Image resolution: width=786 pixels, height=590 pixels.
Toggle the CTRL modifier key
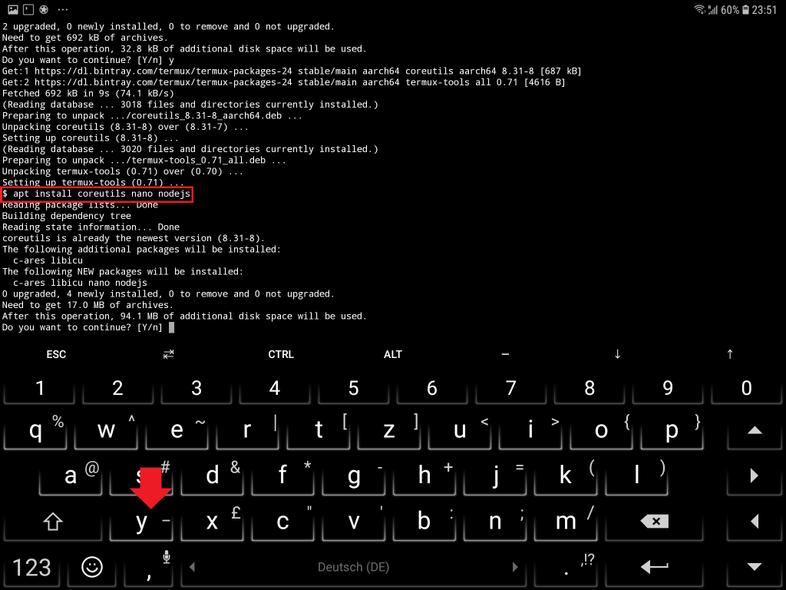pyautogui.click(x=281, y=354)
